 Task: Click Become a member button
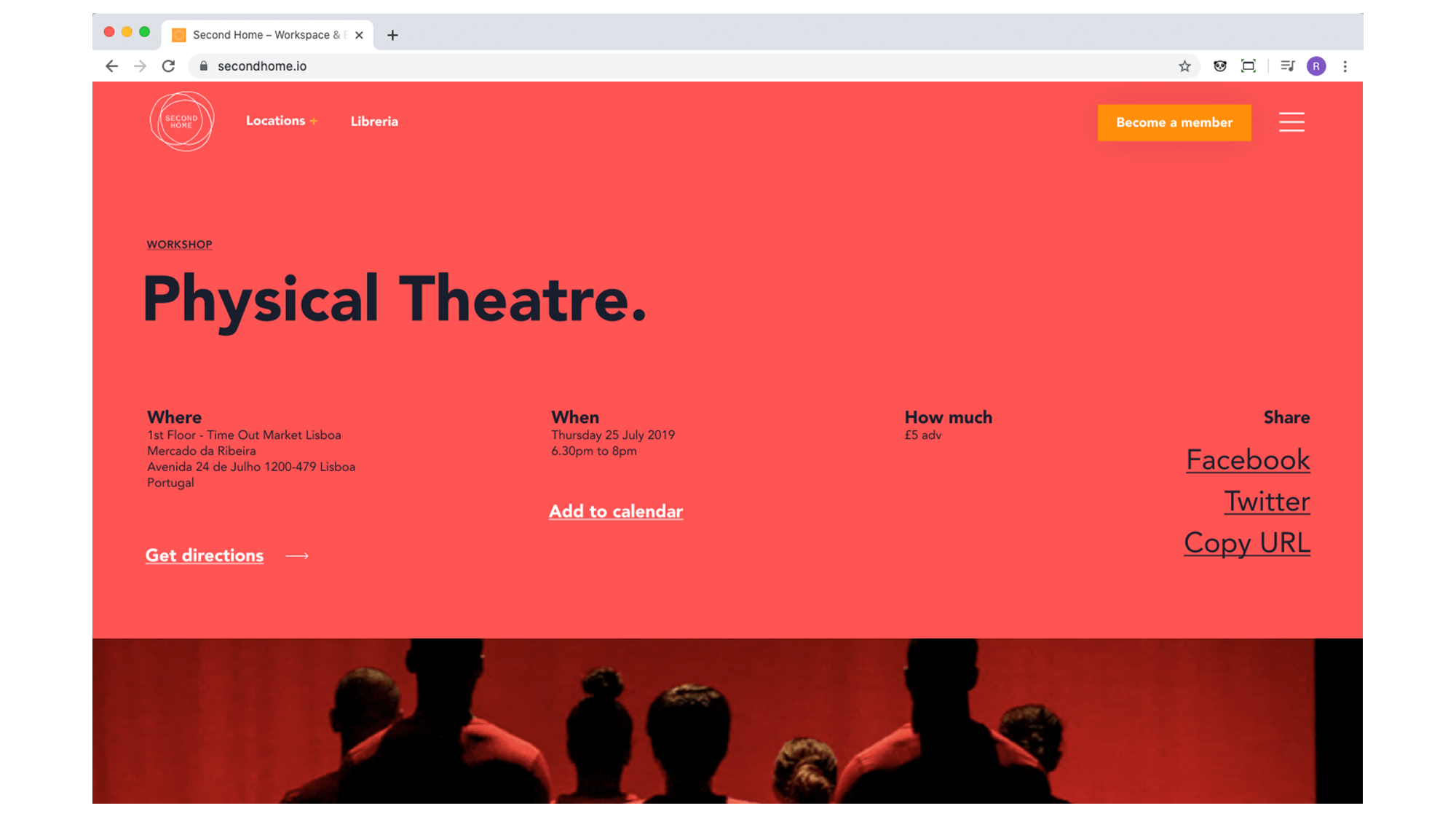[x=1174, y=122]
